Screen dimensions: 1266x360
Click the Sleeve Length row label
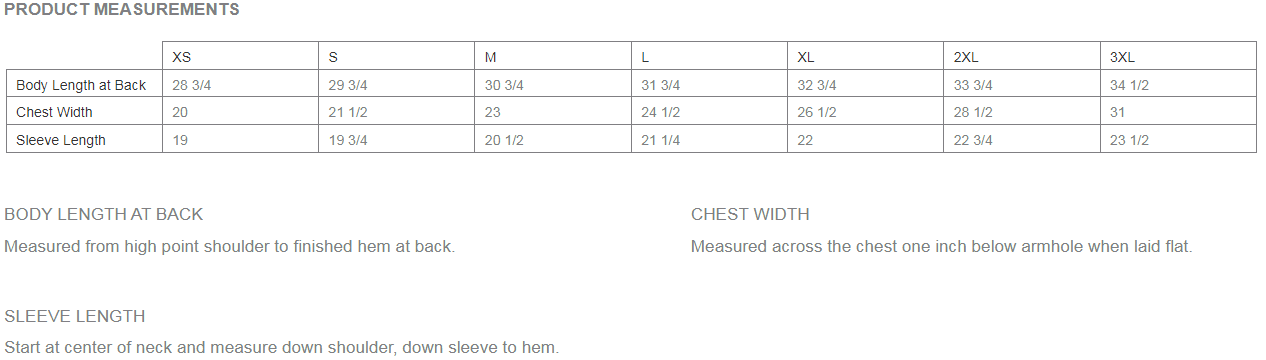(x=60, y=140)
